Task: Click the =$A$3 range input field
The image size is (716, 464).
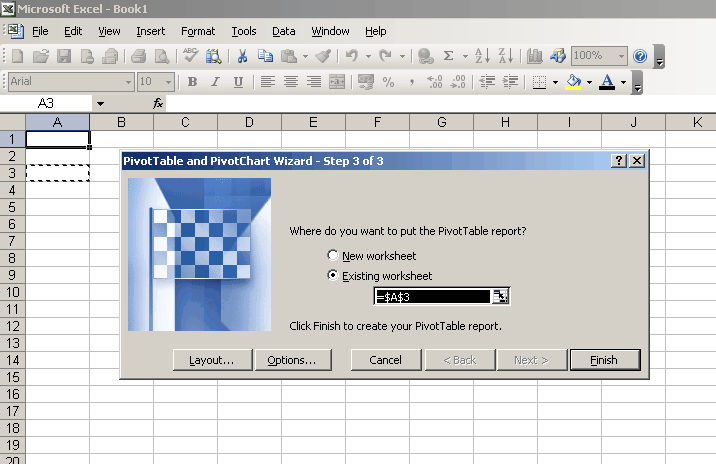Action: pos(432,297)
